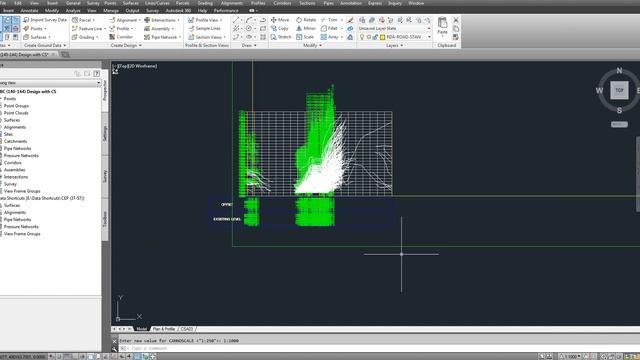Switch to the Plan & Profile layout tab
640x360 pixels.
tap(164, 329)
